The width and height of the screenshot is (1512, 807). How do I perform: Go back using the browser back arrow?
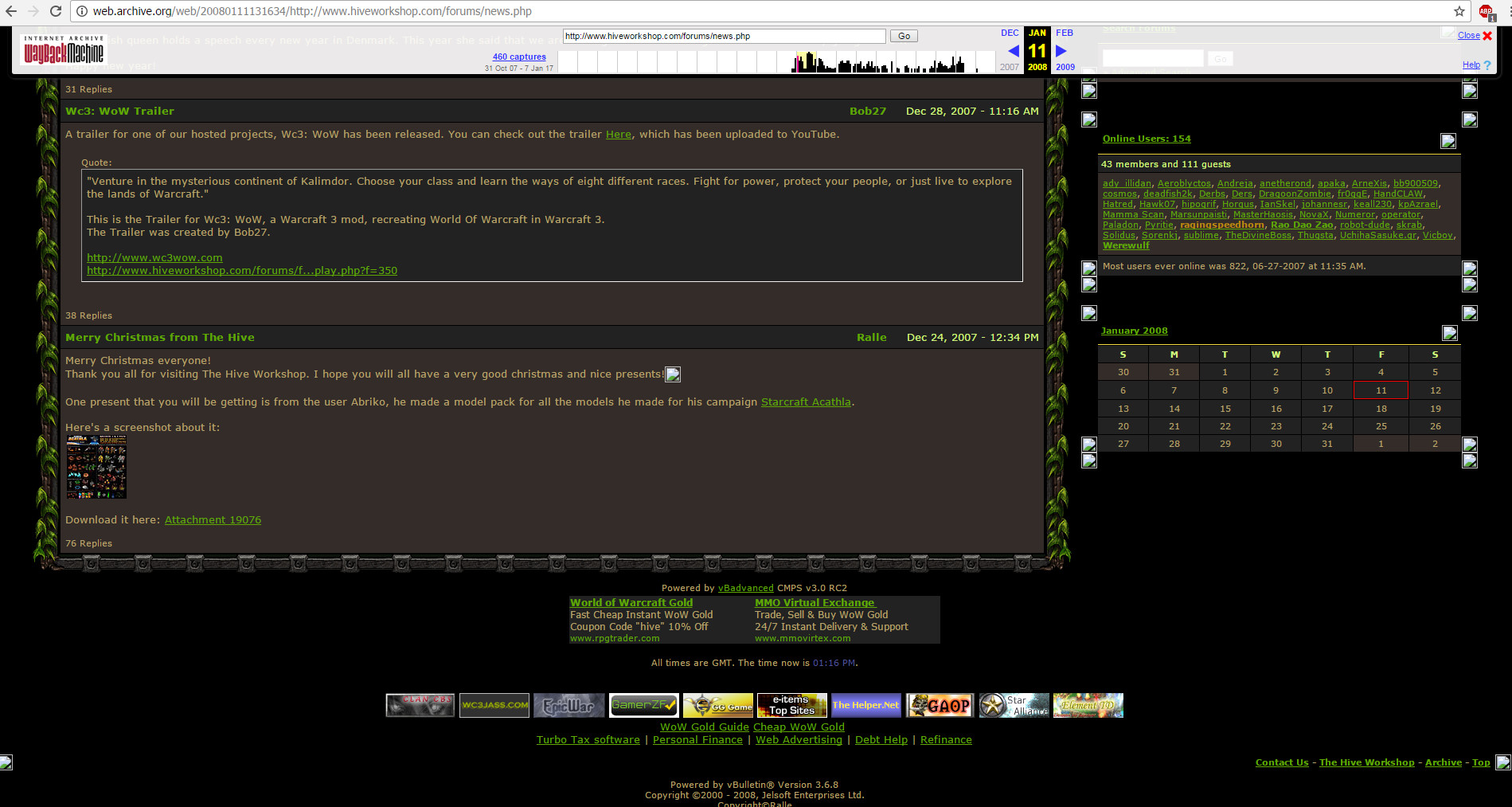(x=11, y=11)
